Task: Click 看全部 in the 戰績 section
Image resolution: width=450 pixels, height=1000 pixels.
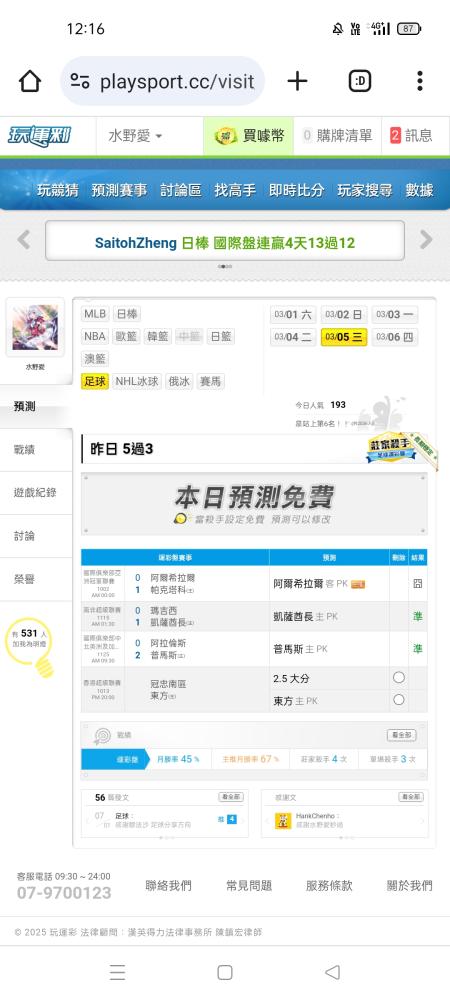Action: [x=402, y=735]
